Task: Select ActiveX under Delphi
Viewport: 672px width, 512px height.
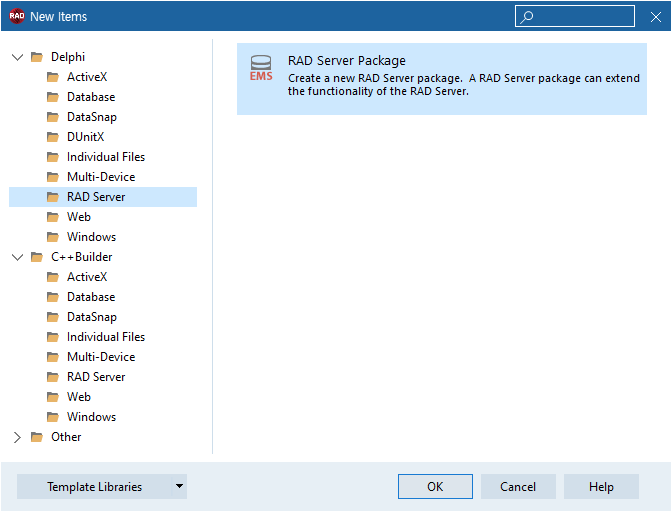Action: 87,77
